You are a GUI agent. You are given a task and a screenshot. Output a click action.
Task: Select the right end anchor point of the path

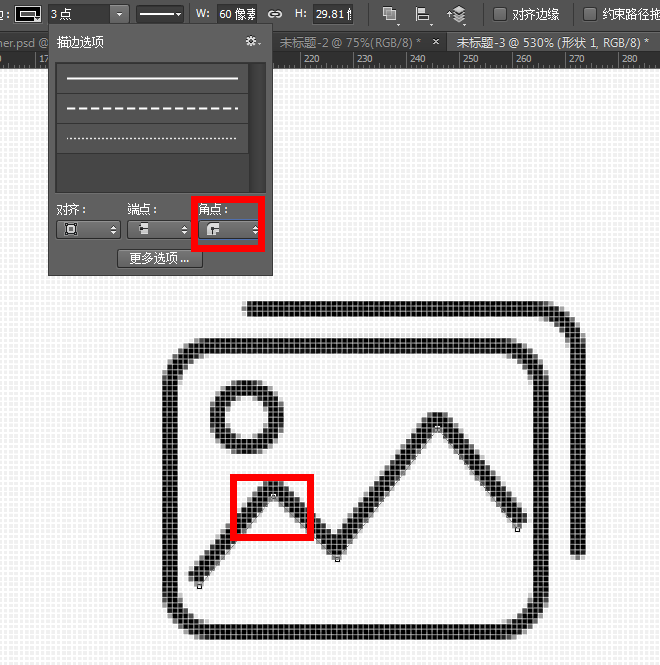tap(517, 529)
